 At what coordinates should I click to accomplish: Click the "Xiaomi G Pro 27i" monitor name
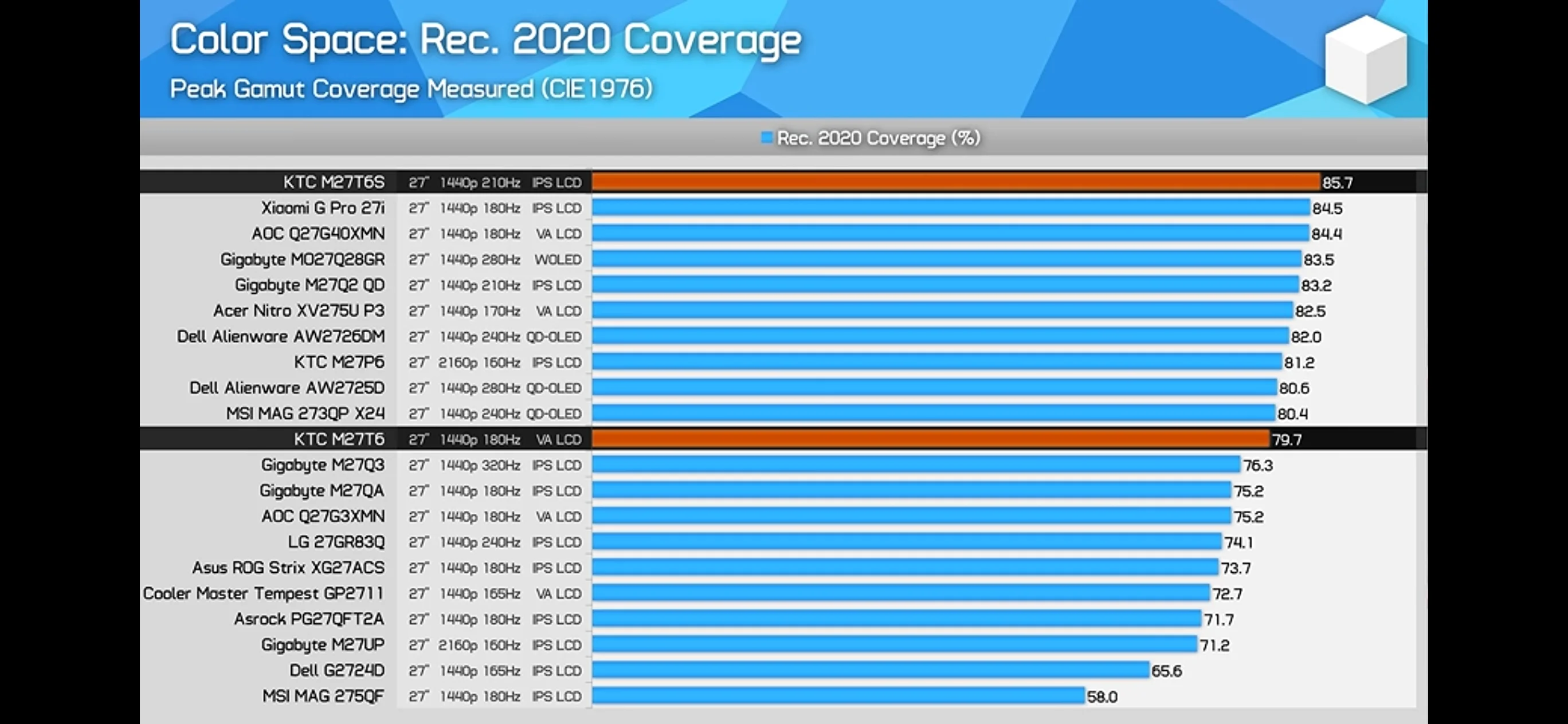click(x=323, y=208)
